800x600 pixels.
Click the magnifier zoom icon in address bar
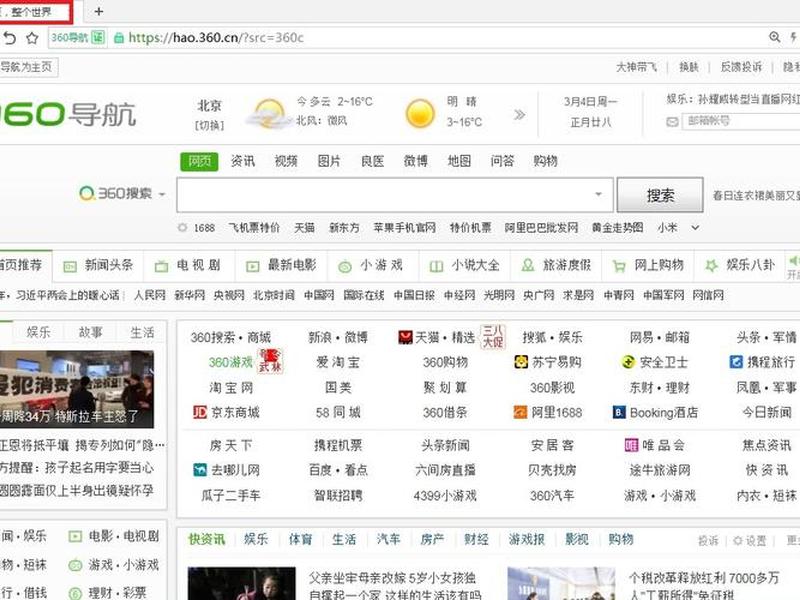(x=774, y=37)
